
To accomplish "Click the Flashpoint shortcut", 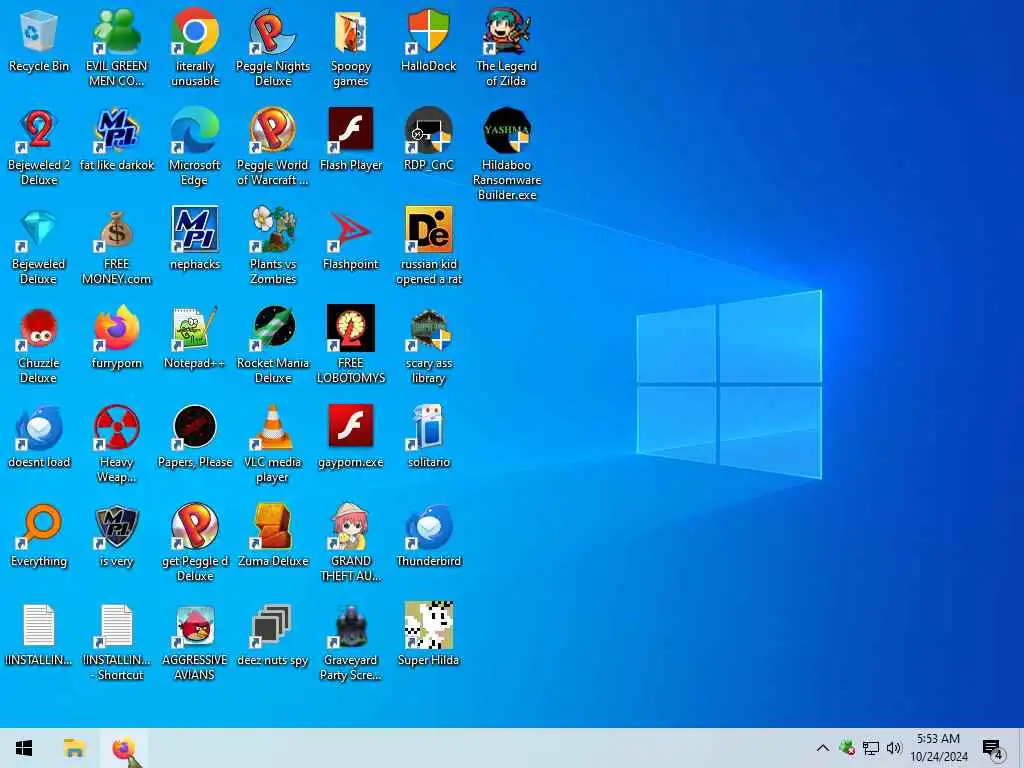I will coord(351,240).
